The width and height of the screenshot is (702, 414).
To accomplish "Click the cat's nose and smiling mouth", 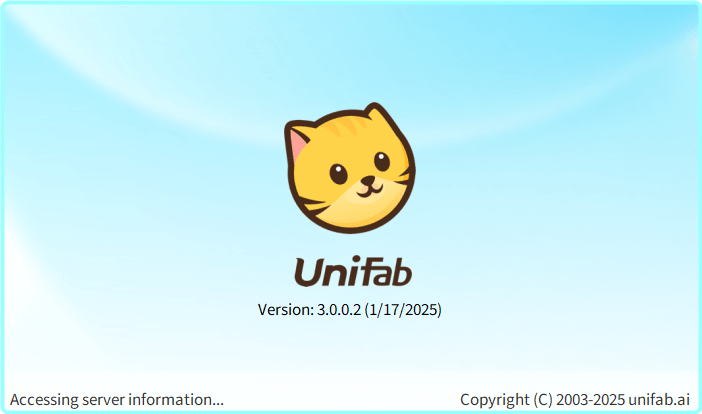I will coord(370,187).
